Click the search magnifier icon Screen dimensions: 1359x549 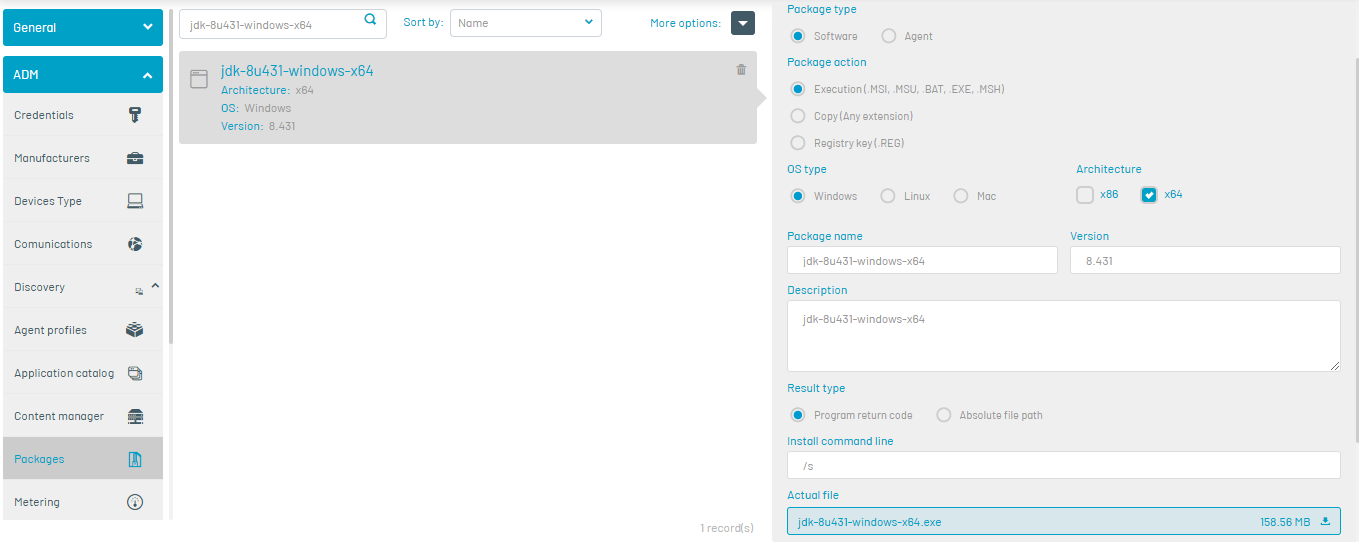click(x=370, y=19)
